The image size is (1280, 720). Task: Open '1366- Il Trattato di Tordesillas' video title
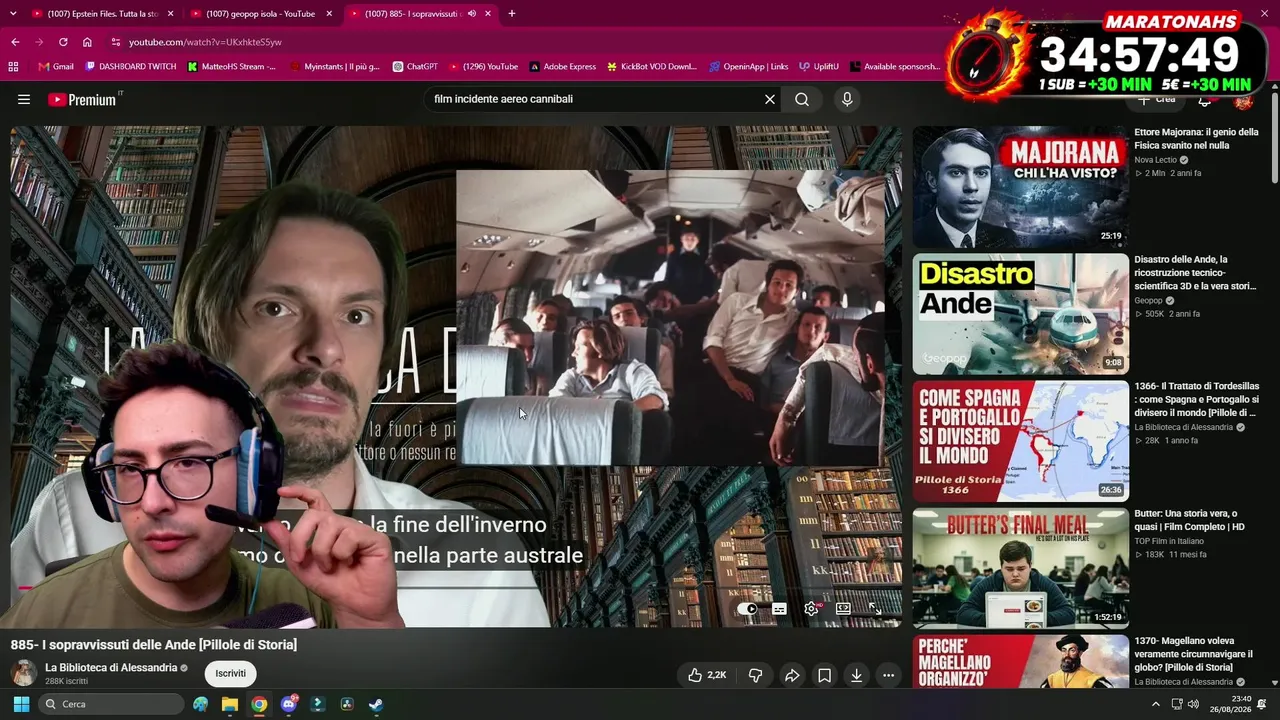1196,399
